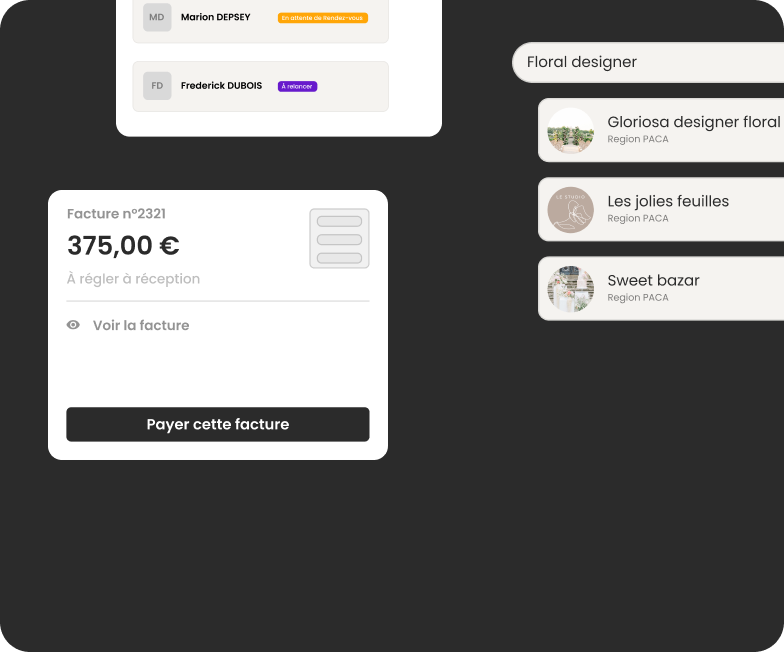Choose Sweet bazar result

pyautogui.click(x=661, y=288)
